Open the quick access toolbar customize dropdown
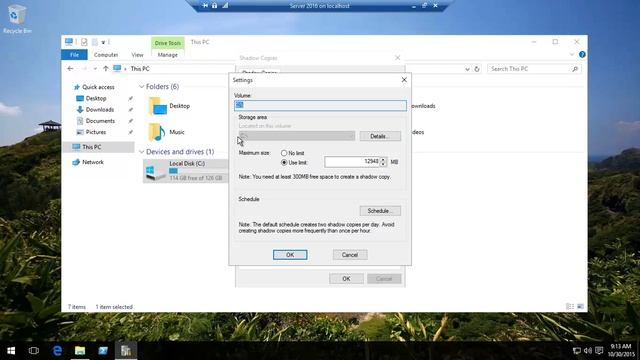Image resolution: width=640 pixels, height=360 pixels. point(103,42)
